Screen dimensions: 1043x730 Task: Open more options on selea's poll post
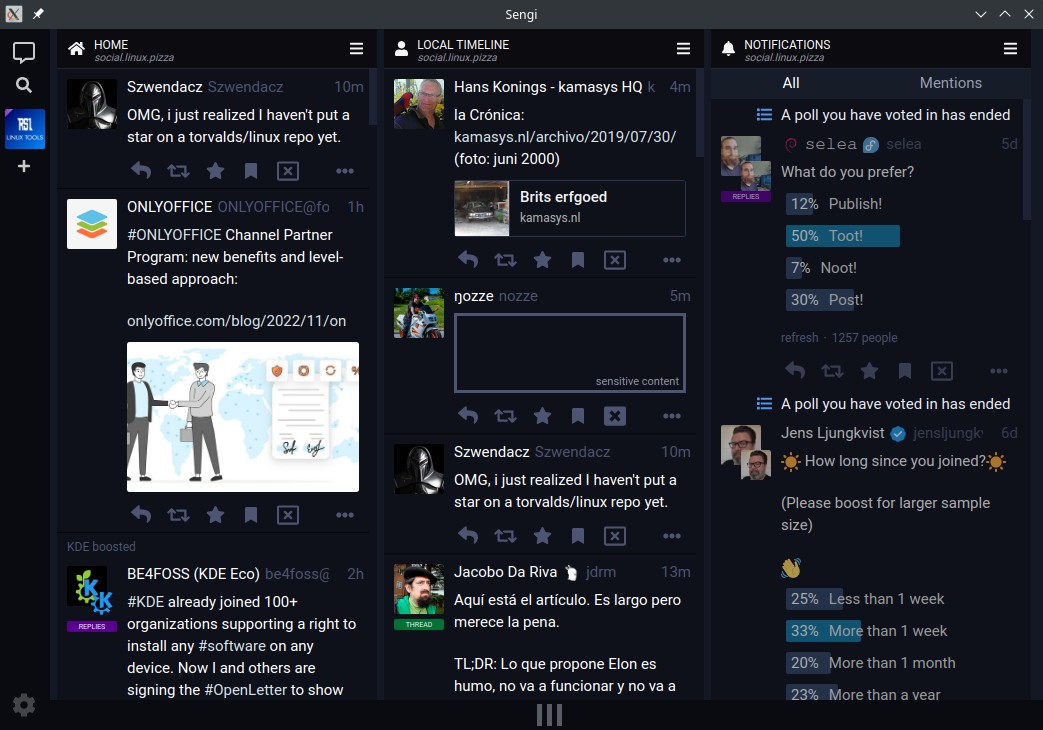[x=998, y=371]
